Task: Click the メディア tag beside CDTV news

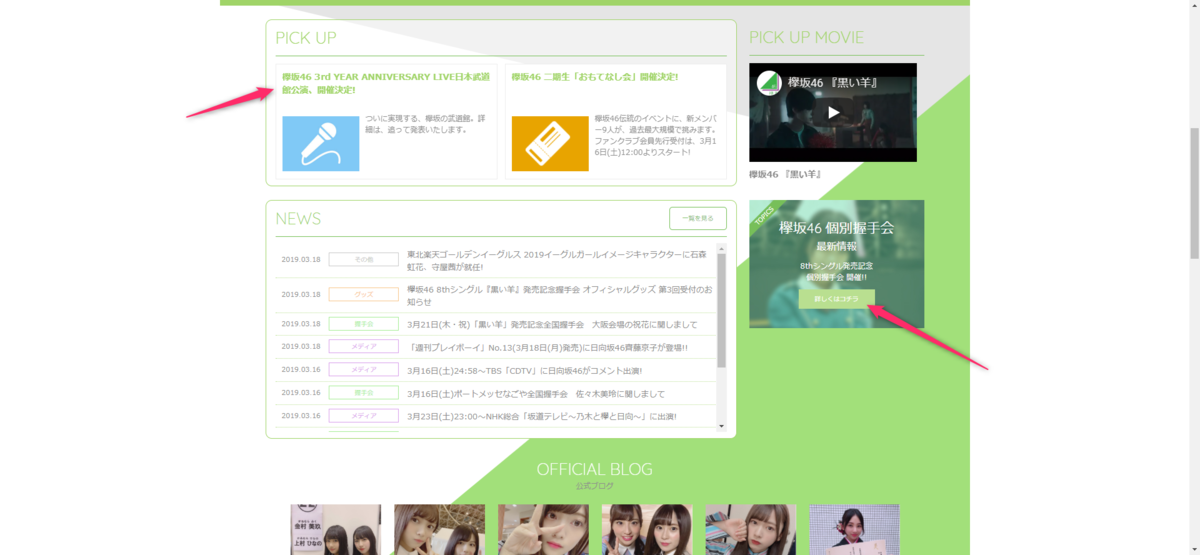Action: 363,369
